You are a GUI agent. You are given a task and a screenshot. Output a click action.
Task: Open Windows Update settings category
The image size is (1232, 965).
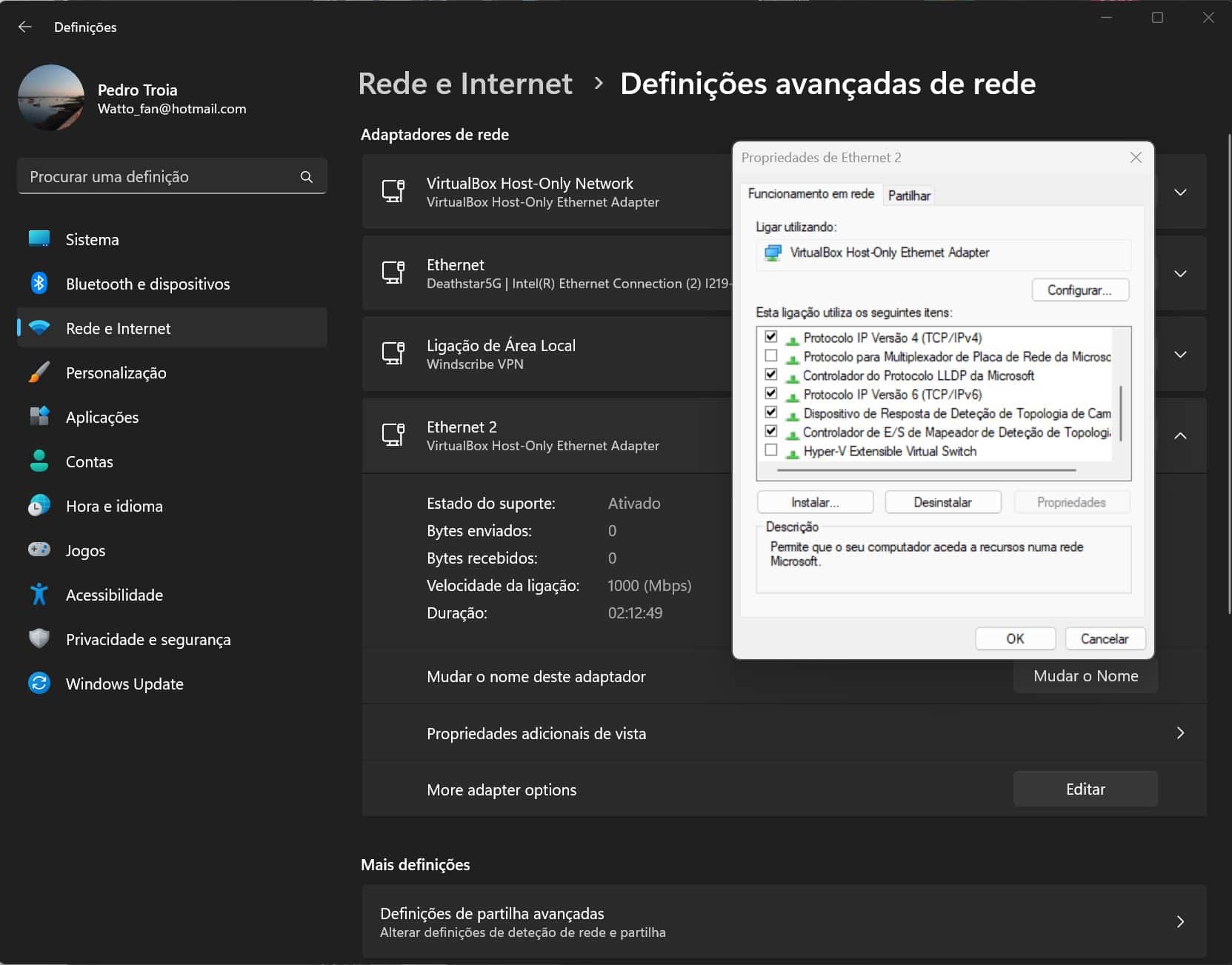[x=172, y=684]
